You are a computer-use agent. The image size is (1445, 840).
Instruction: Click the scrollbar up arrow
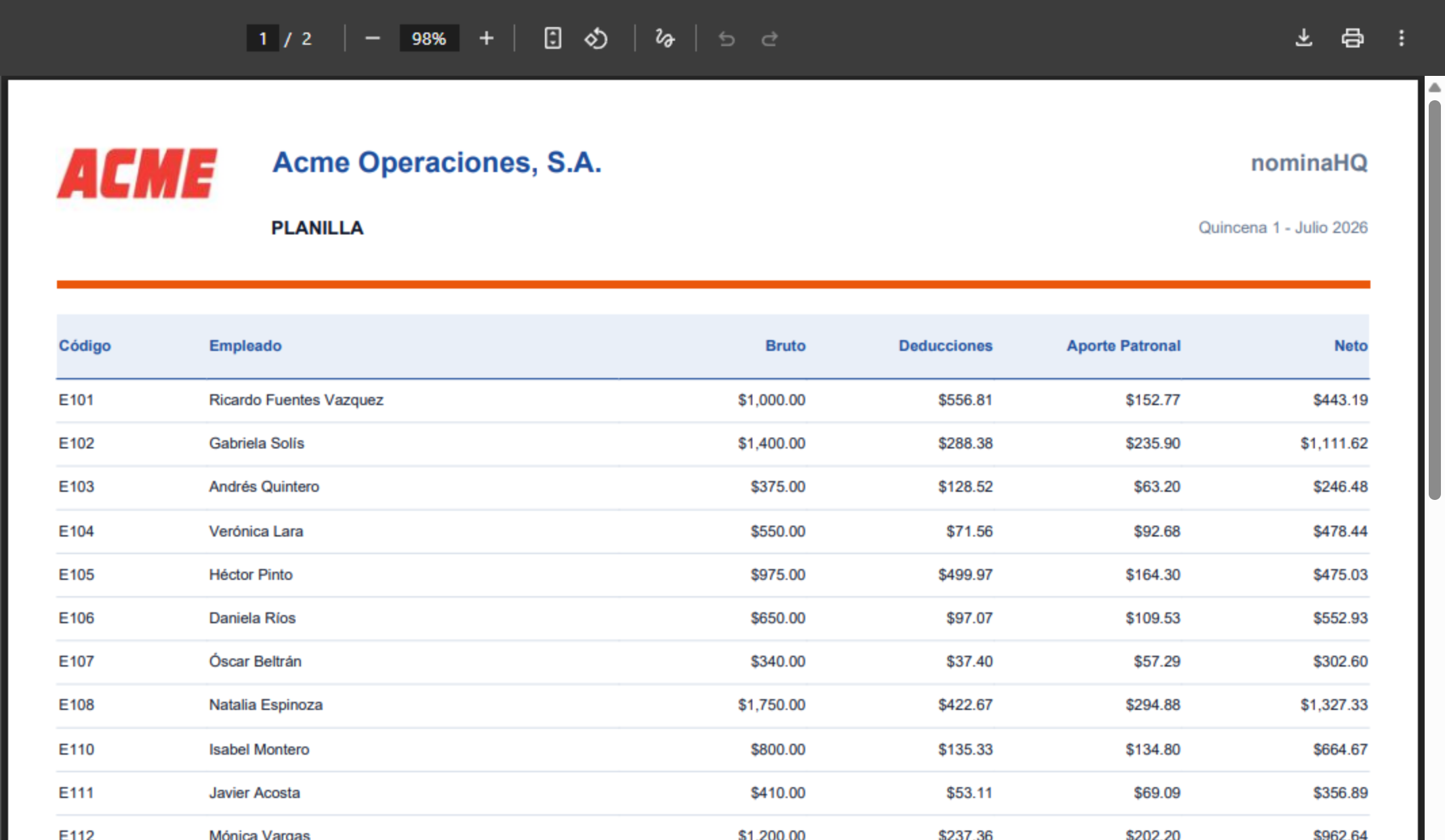click(x=1434, y=87)
